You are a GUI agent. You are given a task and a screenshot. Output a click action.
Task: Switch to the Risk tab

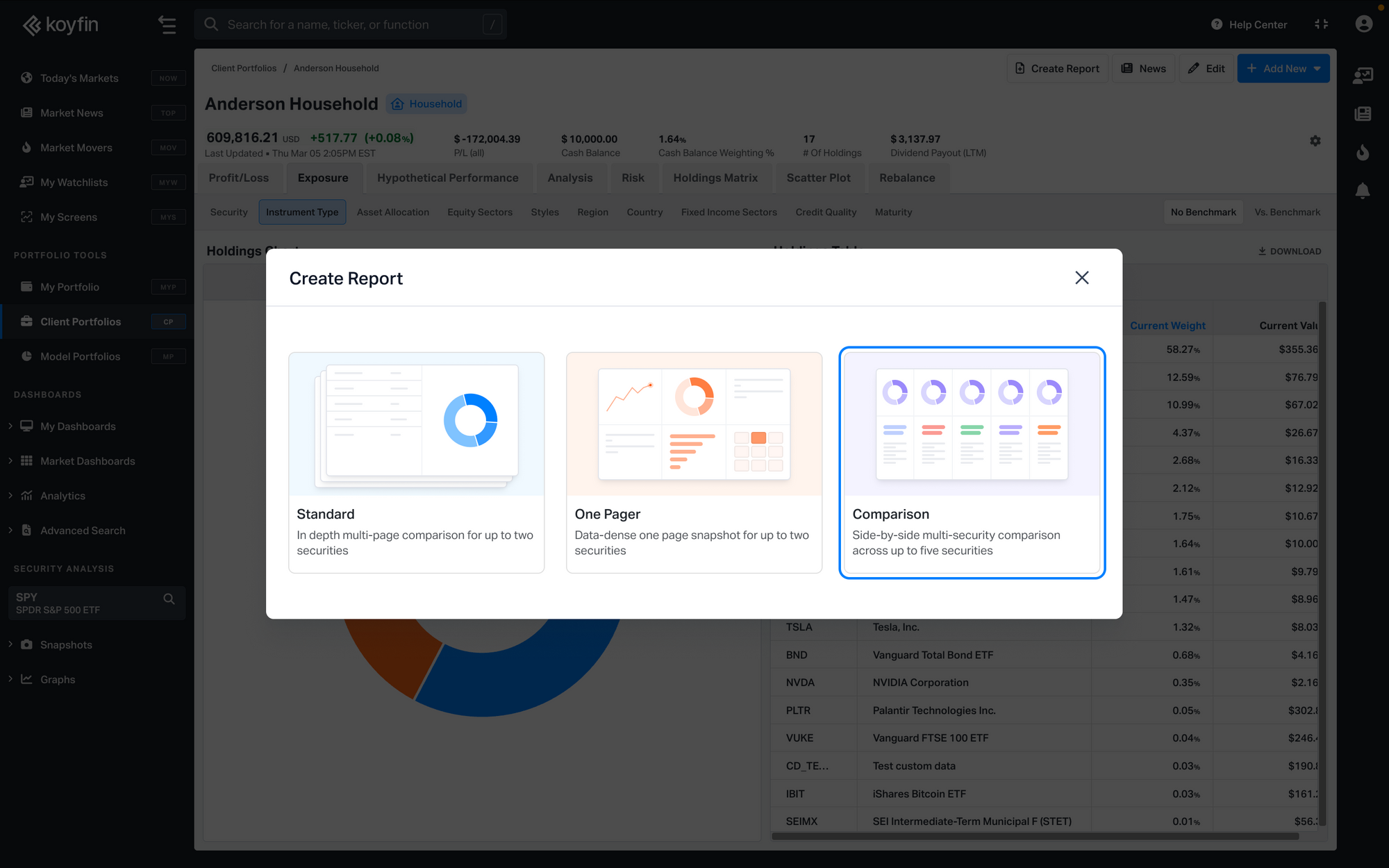coord(633,178)
